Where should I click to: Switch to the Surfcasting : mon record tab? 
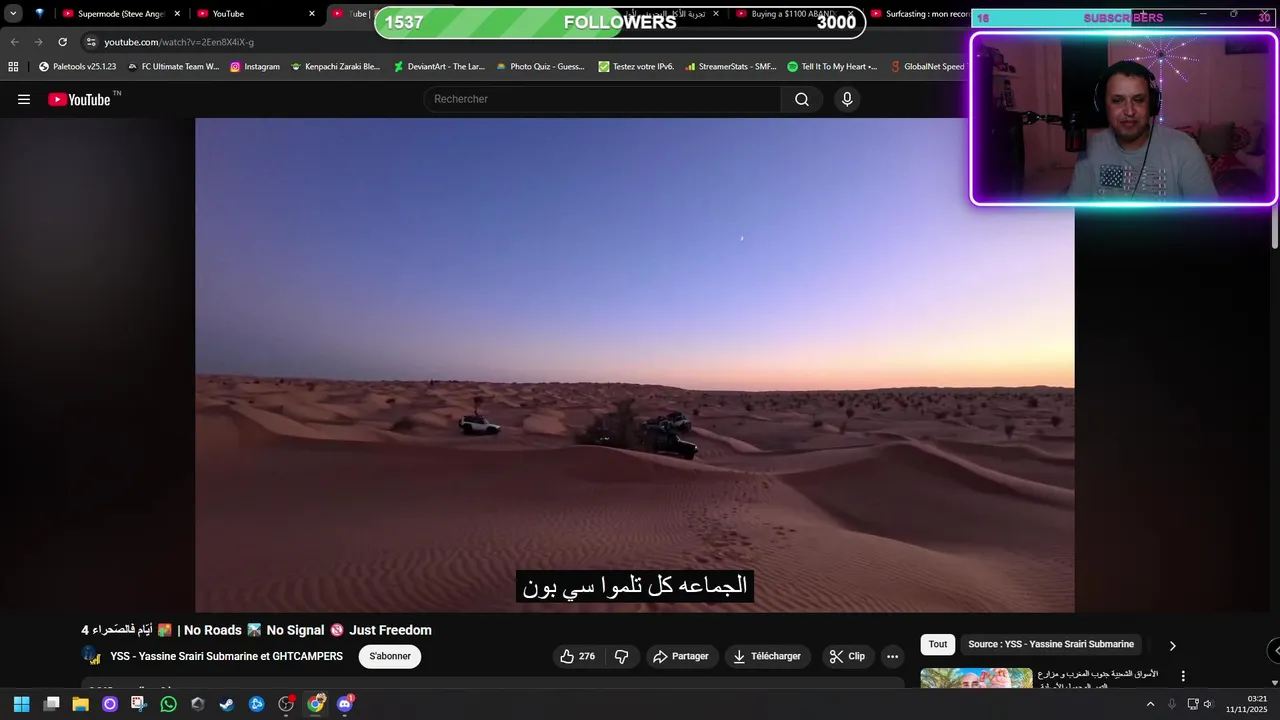point(918,14)
